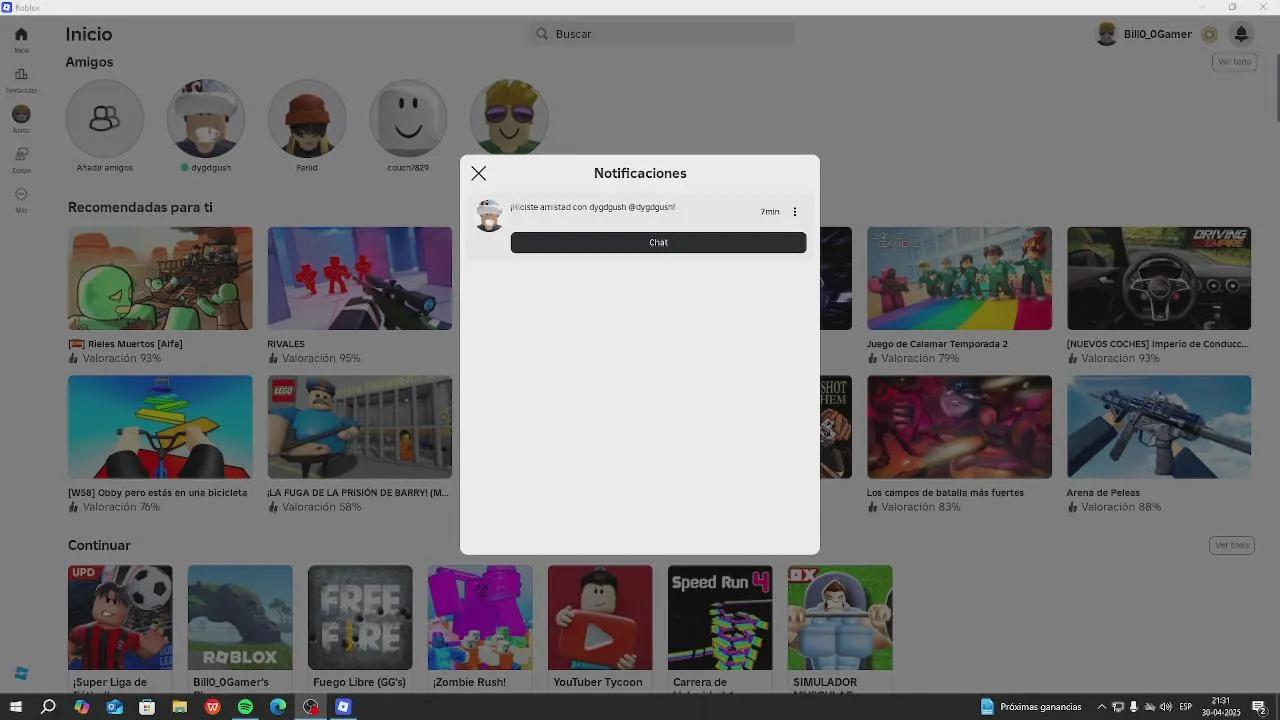
Task: Click the notifications bell icon
Action: point(1241,34)
